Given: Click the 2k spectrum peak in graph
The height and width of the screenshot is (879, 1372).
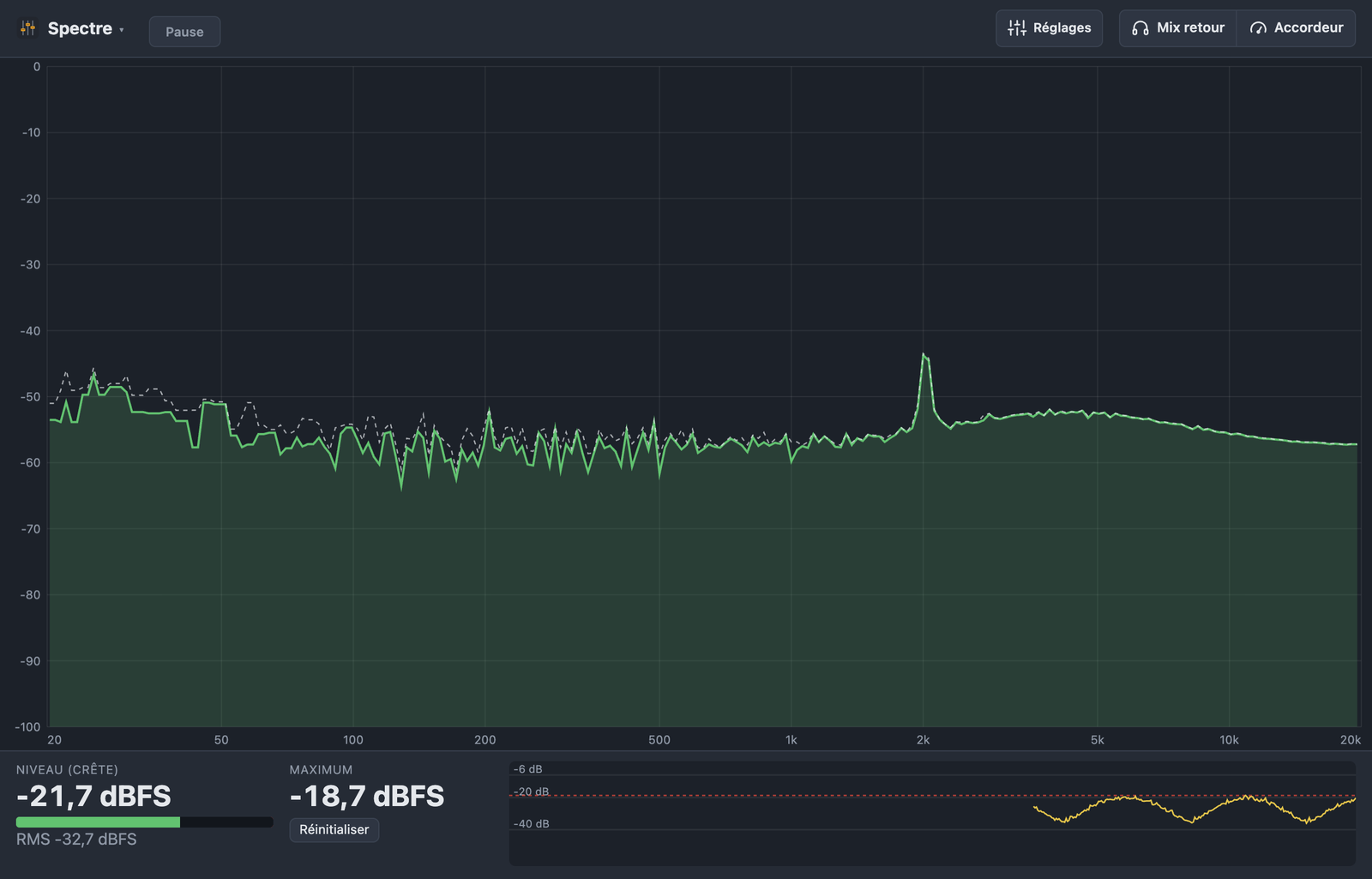Looking at the screenshot, I should click(x=924, y=355).
